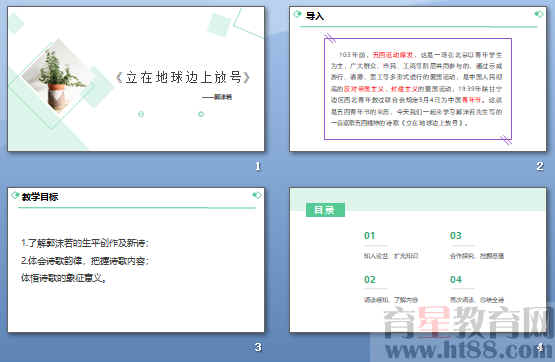Viewport: 555px width, 362px height.
Task: Select the 01 entry on the contents slide
Action: point(391,245)
